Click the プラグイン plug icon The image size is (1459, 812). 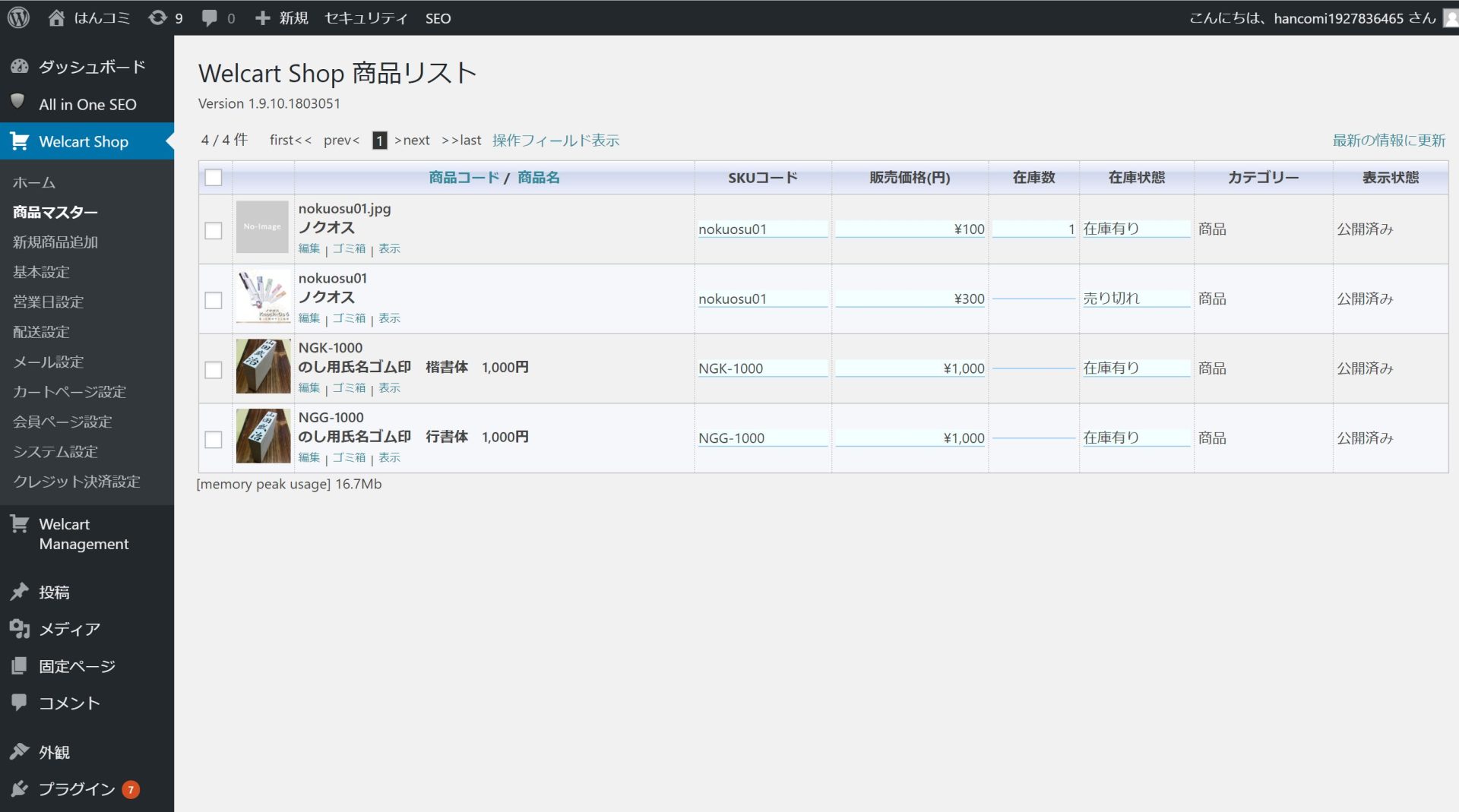point(20,788)
